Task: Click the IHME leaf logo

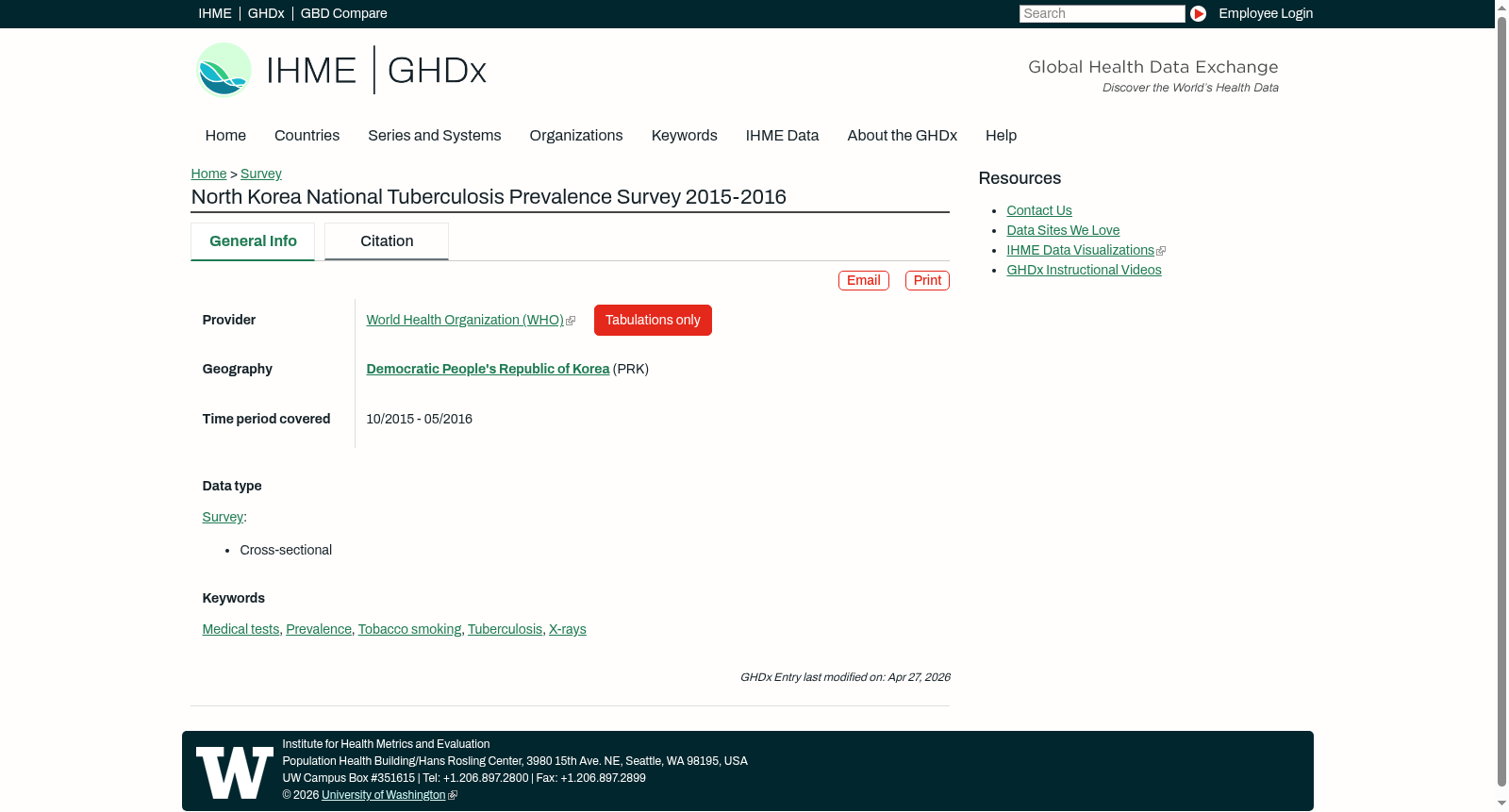Action: click(224, 70)
